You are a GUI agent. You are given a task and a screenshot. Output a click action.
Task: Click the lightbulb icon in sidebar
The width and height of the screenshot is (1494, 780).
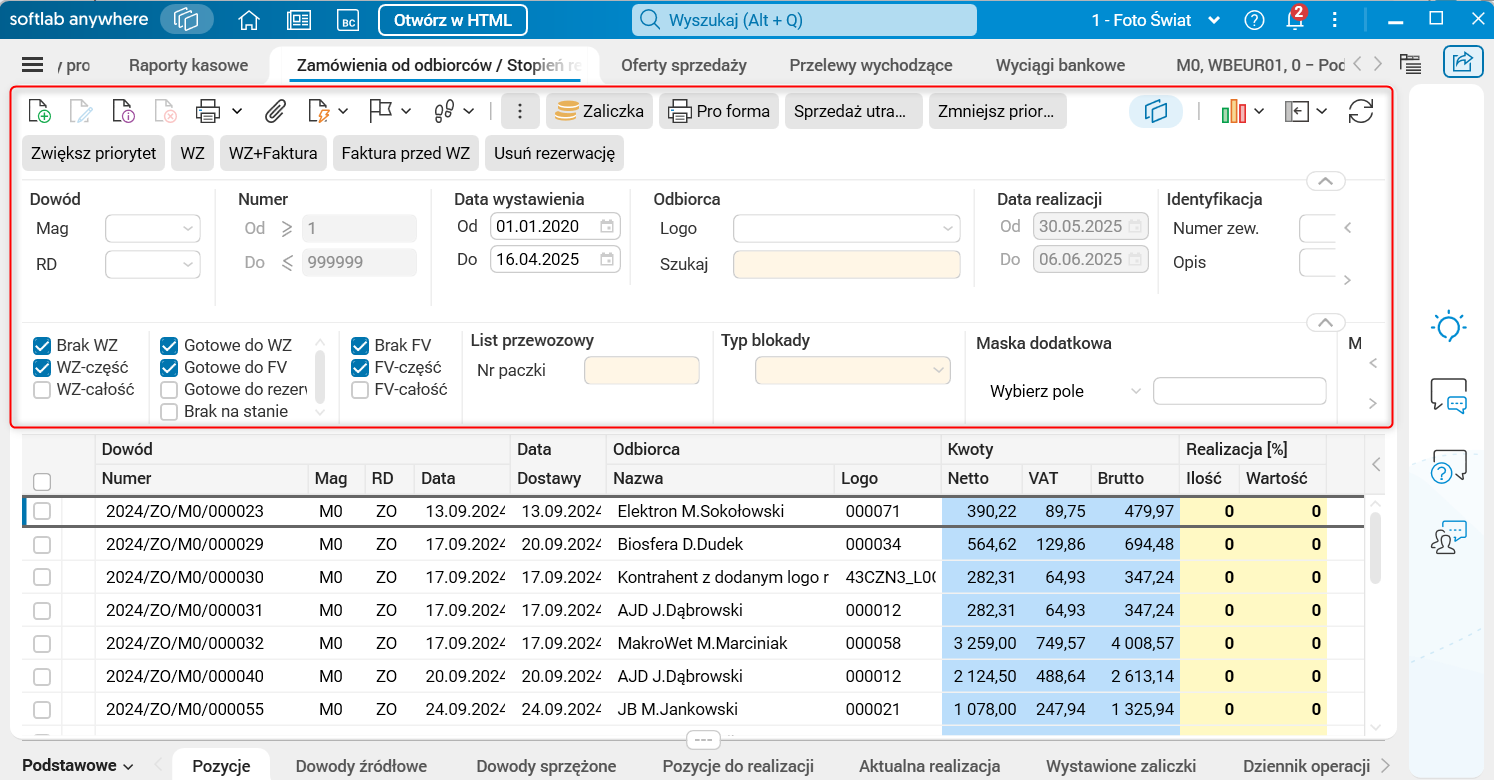pos(1448,327)
